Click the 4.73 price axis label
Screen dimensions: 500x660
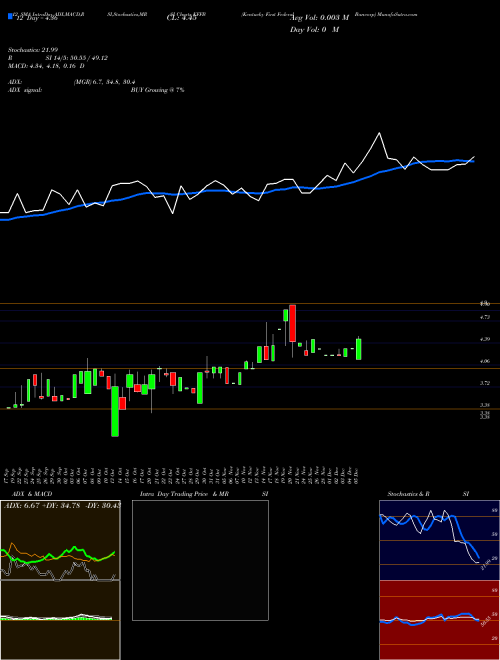484,317
